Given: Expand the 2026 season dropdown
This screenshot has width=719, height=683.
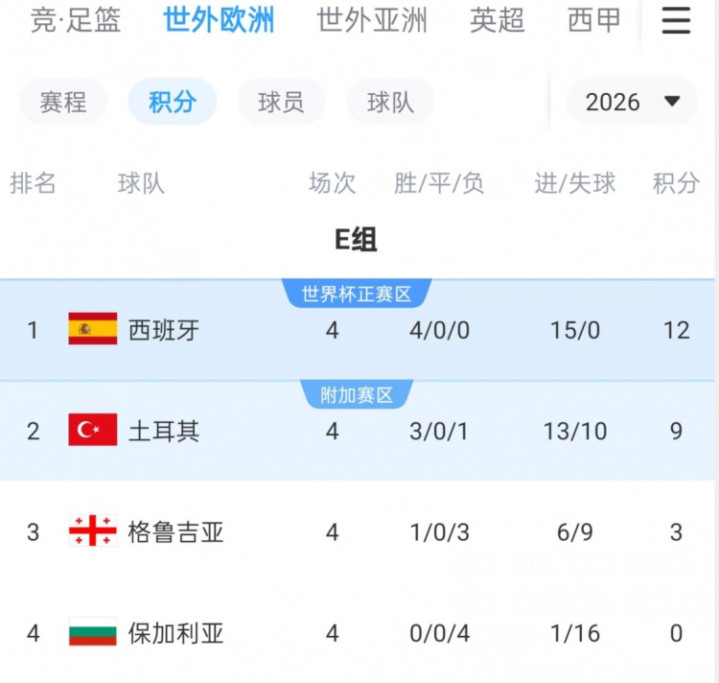Looking at the screenshot, I should (x=632, y=102).
